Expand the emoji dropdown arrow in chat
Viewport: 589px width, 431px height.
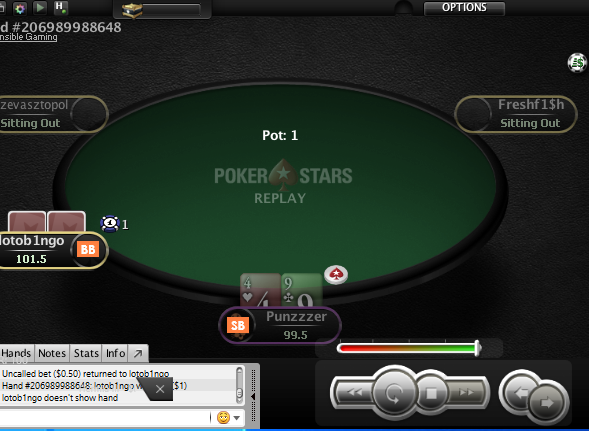237,418
